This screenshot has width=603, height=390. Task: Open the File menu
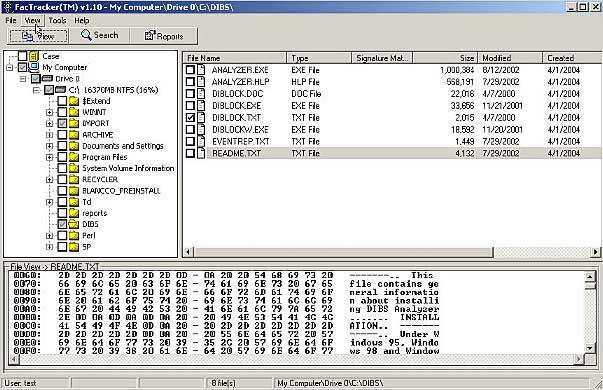pyautogui.click(x=11, y=20)
